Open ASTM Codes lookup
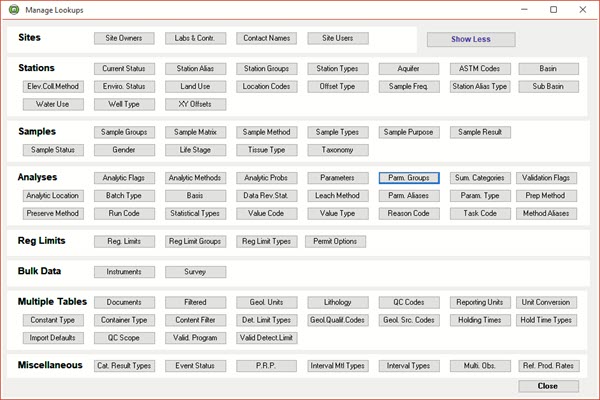The height and width of the screenshot is (400, 600). tap(480, 69)
